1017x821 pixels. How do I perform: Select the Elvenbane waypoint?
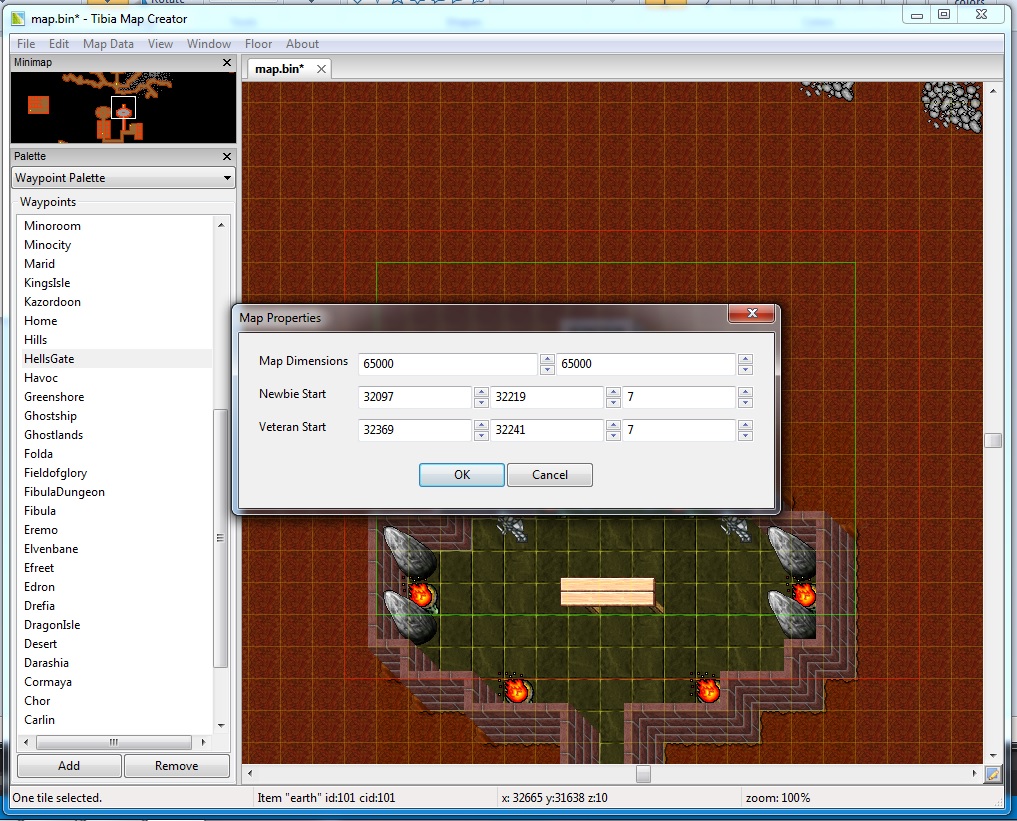[x=51, y=549]
